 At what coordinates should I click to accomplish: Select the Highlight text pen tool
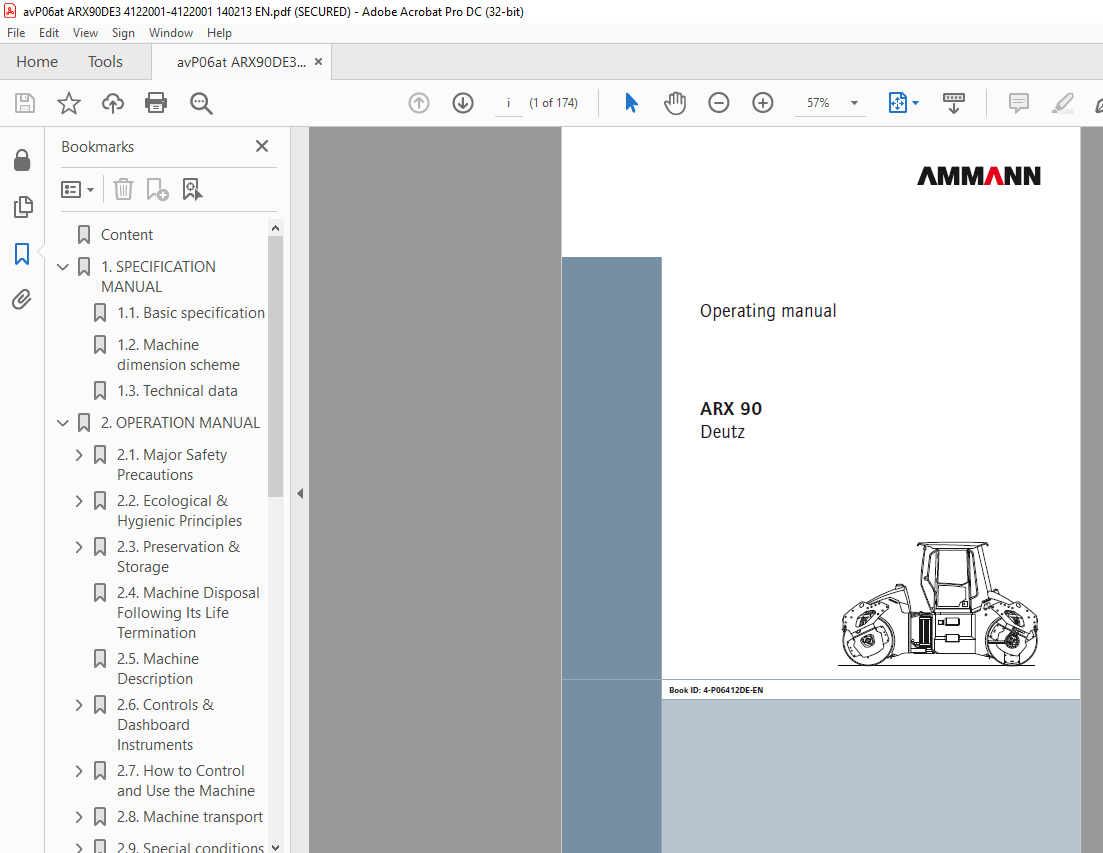point(1062,103)
